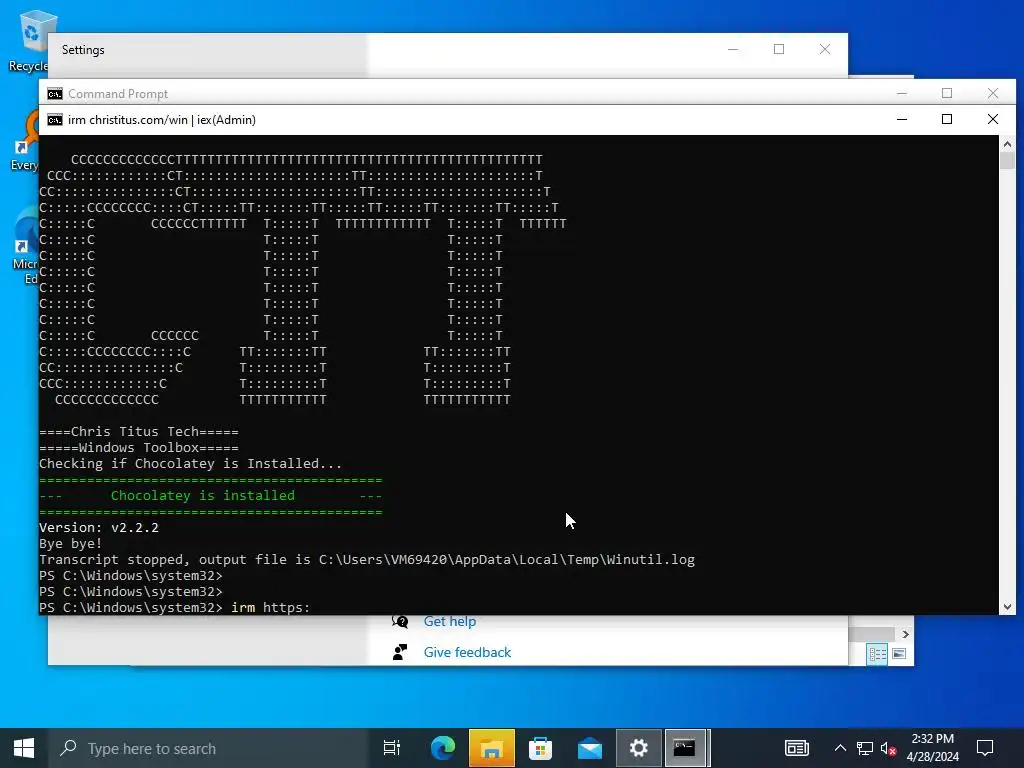Launch Microsoft Edge from the taskbar
The width and height of the screenshot is (1024, 768).
point(442,748)
